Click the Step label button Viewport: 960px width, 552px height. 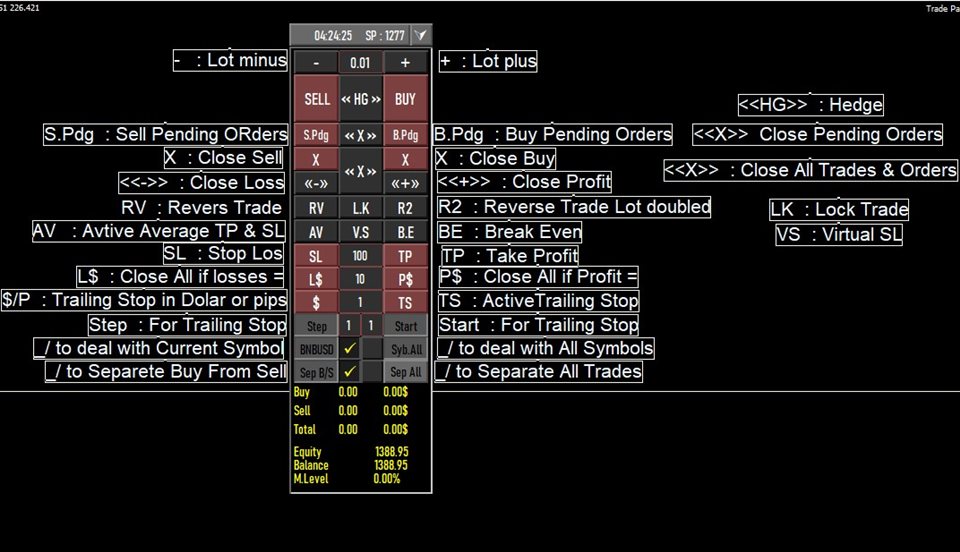(317, 326)
